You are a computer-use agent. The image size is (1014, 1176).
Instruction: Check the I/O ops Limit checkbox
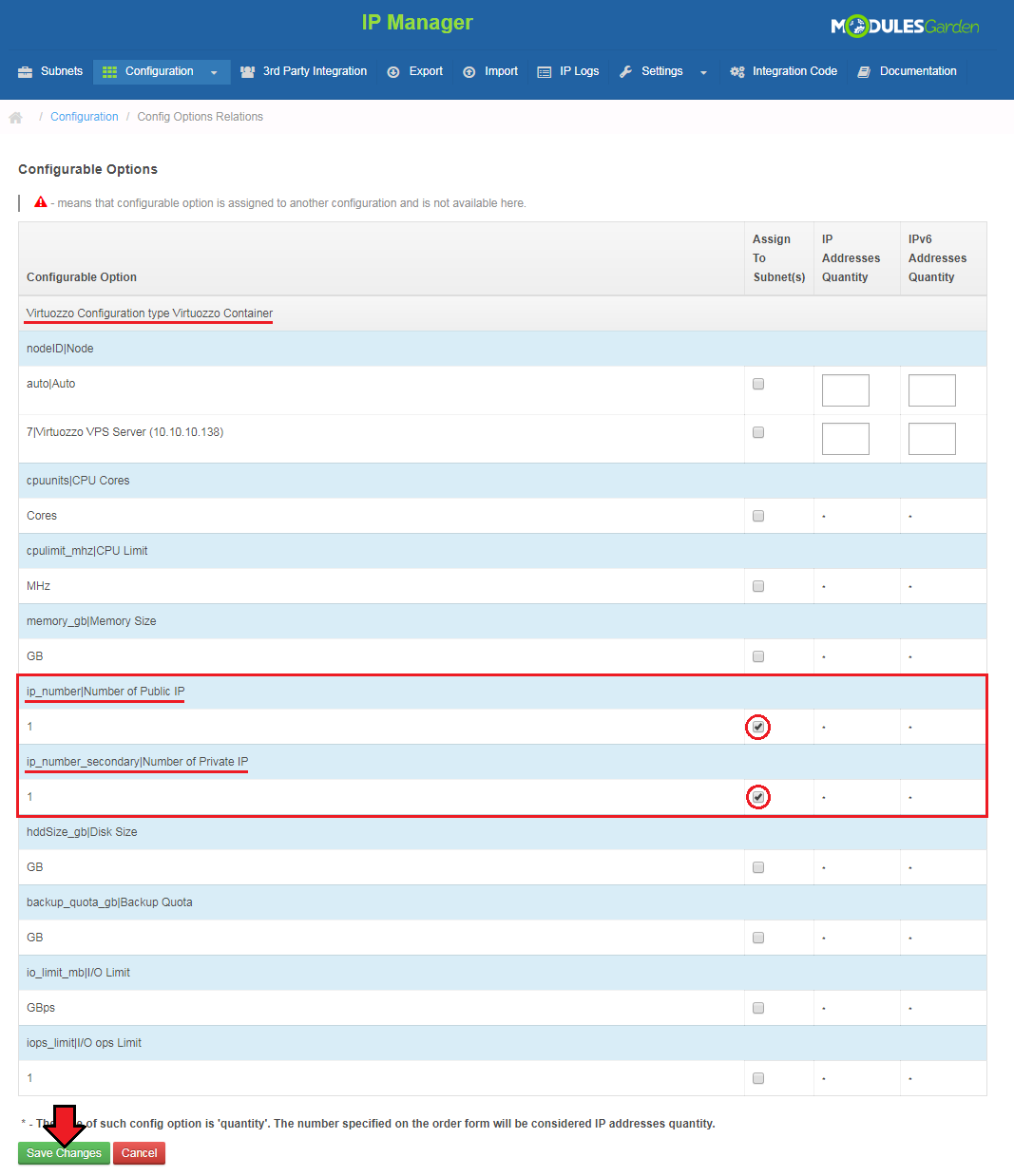758,1078
